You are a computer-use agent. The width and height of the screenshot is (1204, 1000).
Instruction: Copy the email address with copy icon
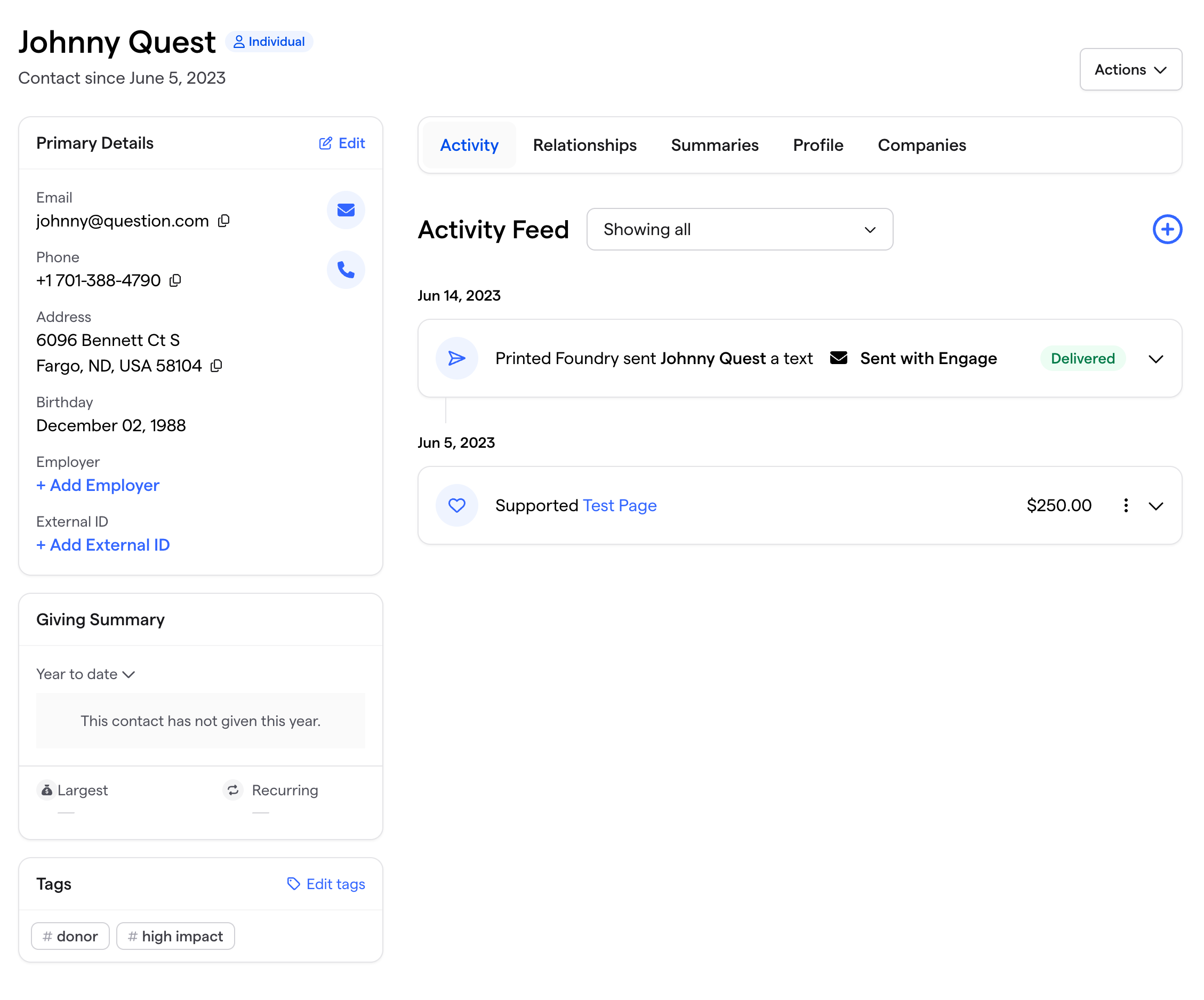(x=224, y=221)
